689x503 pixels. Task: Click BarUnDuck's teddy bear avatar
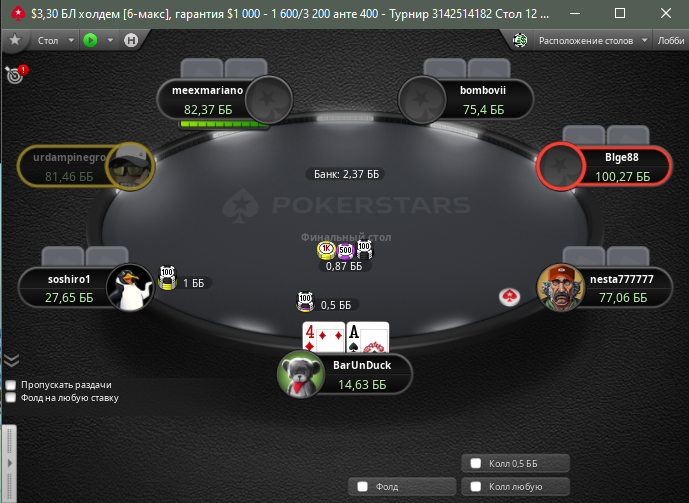[x=301, y=374]
